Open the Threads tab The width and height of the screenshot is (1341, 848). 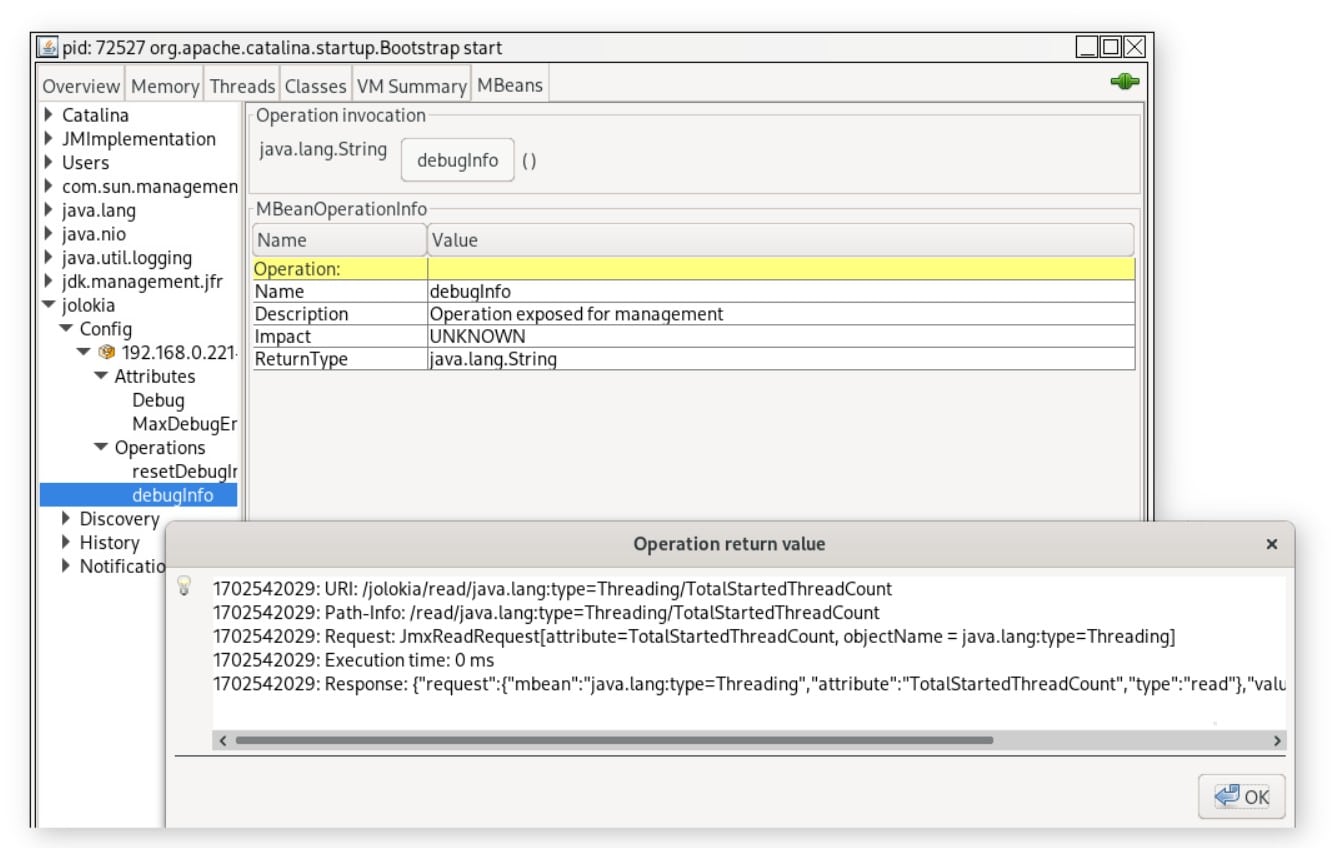(242, 86)
